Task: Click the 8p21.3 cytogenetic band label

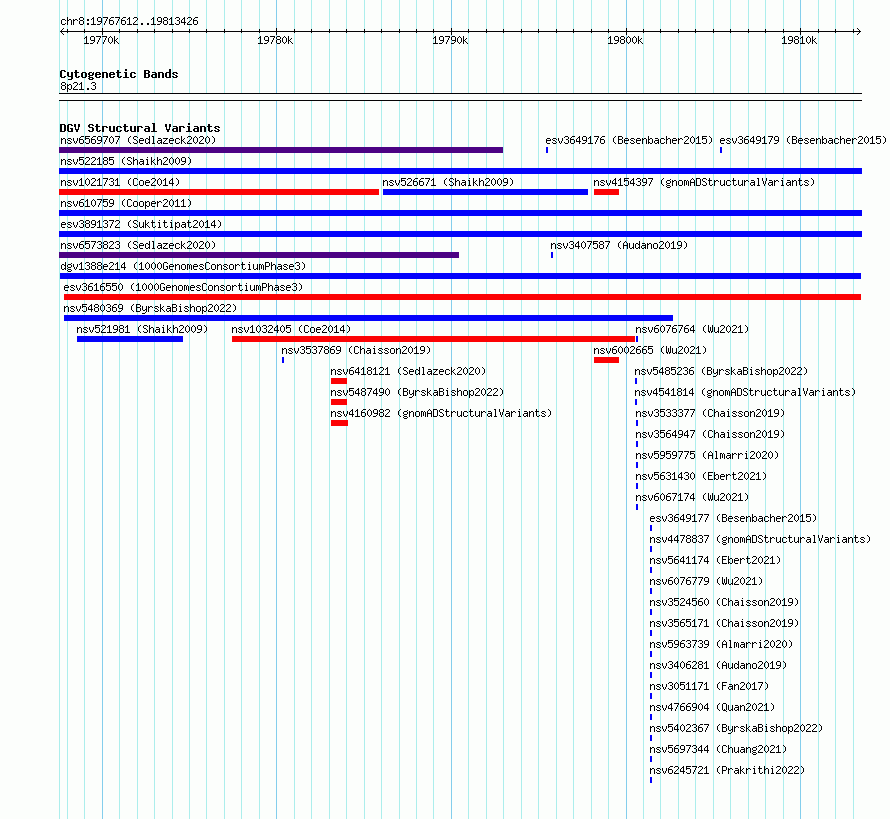Action: click(78, 86)
